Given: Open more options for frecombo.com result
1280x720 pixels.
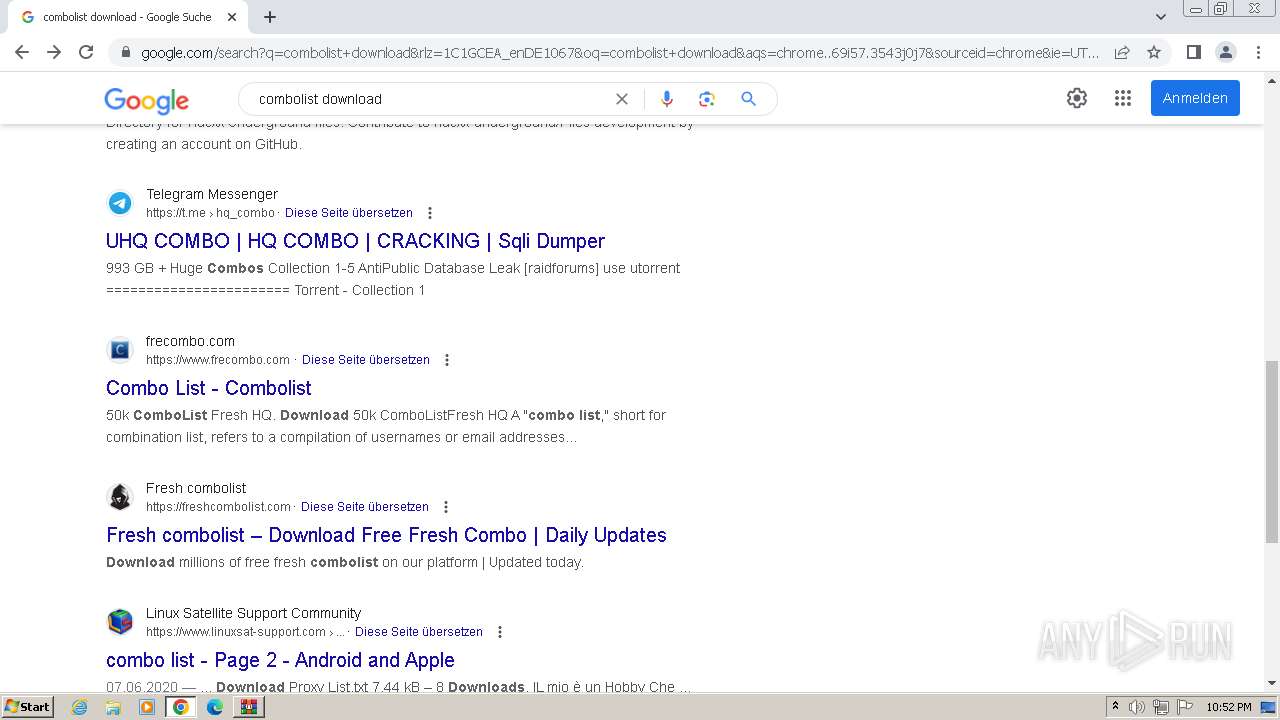Looking at the screenshot, I should click(x=447, y=360).
